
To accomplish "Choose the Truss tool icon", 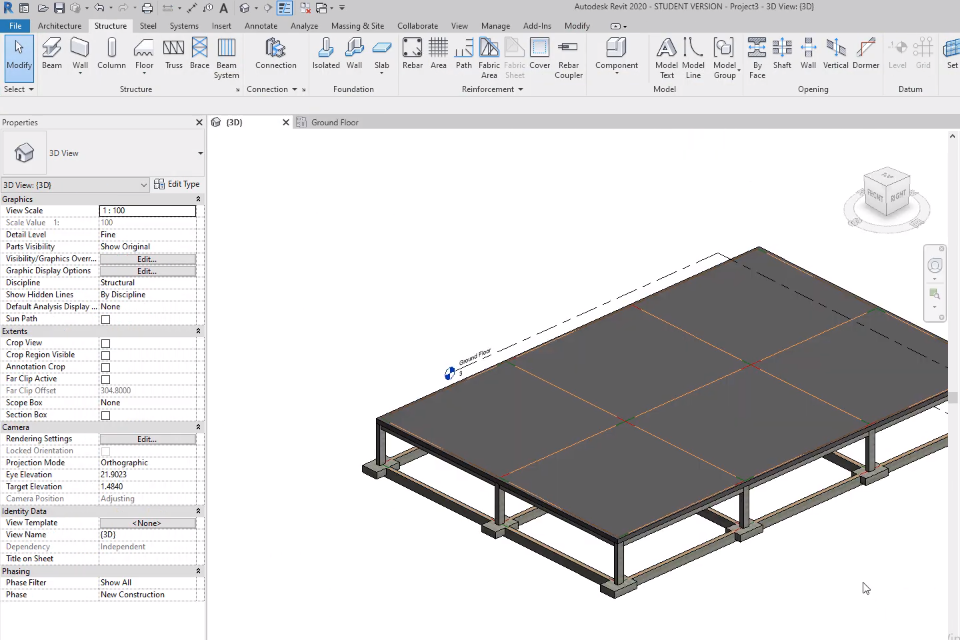I will click(x=173, y=53).
